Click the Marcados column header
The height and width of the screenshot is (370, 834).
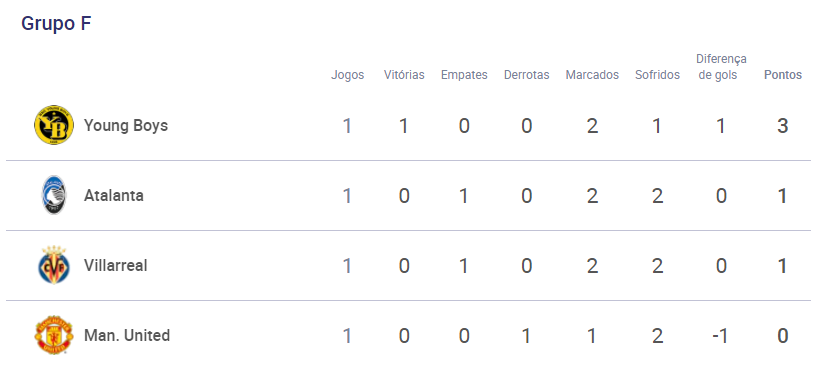(x=593, y=75)
